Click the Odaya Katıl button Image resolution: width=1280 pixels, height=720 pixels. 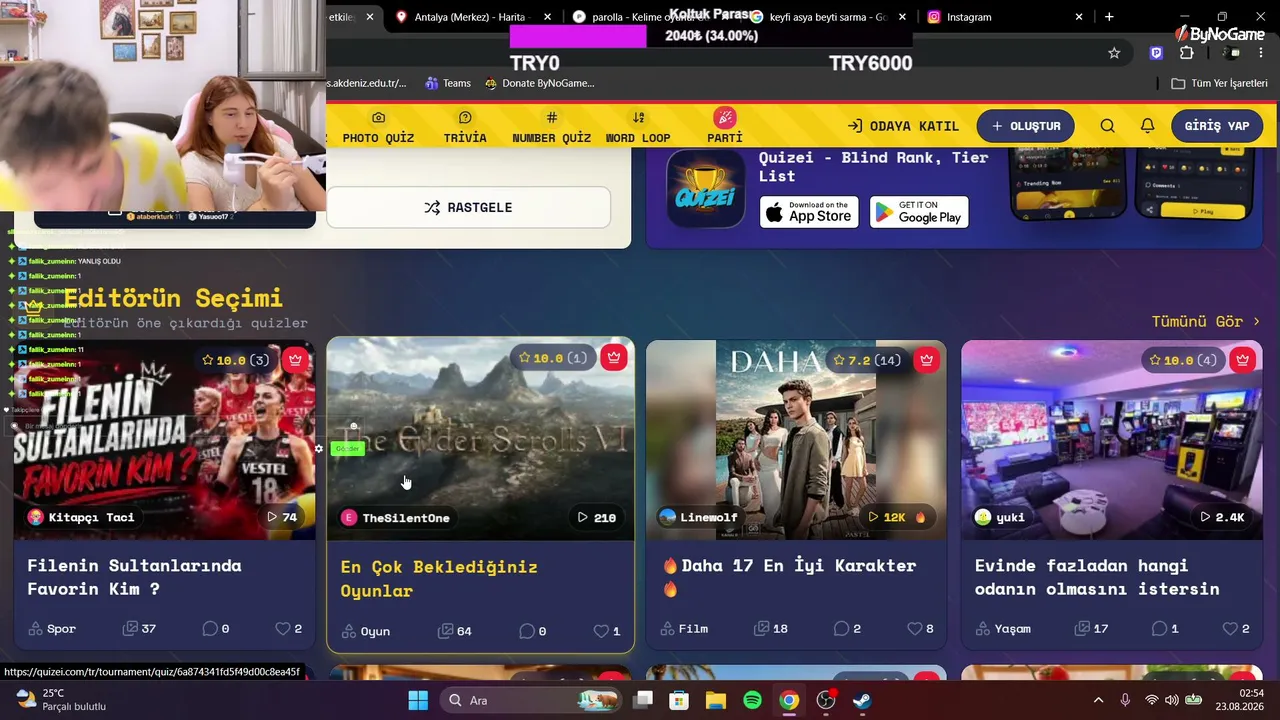[903, 126]
